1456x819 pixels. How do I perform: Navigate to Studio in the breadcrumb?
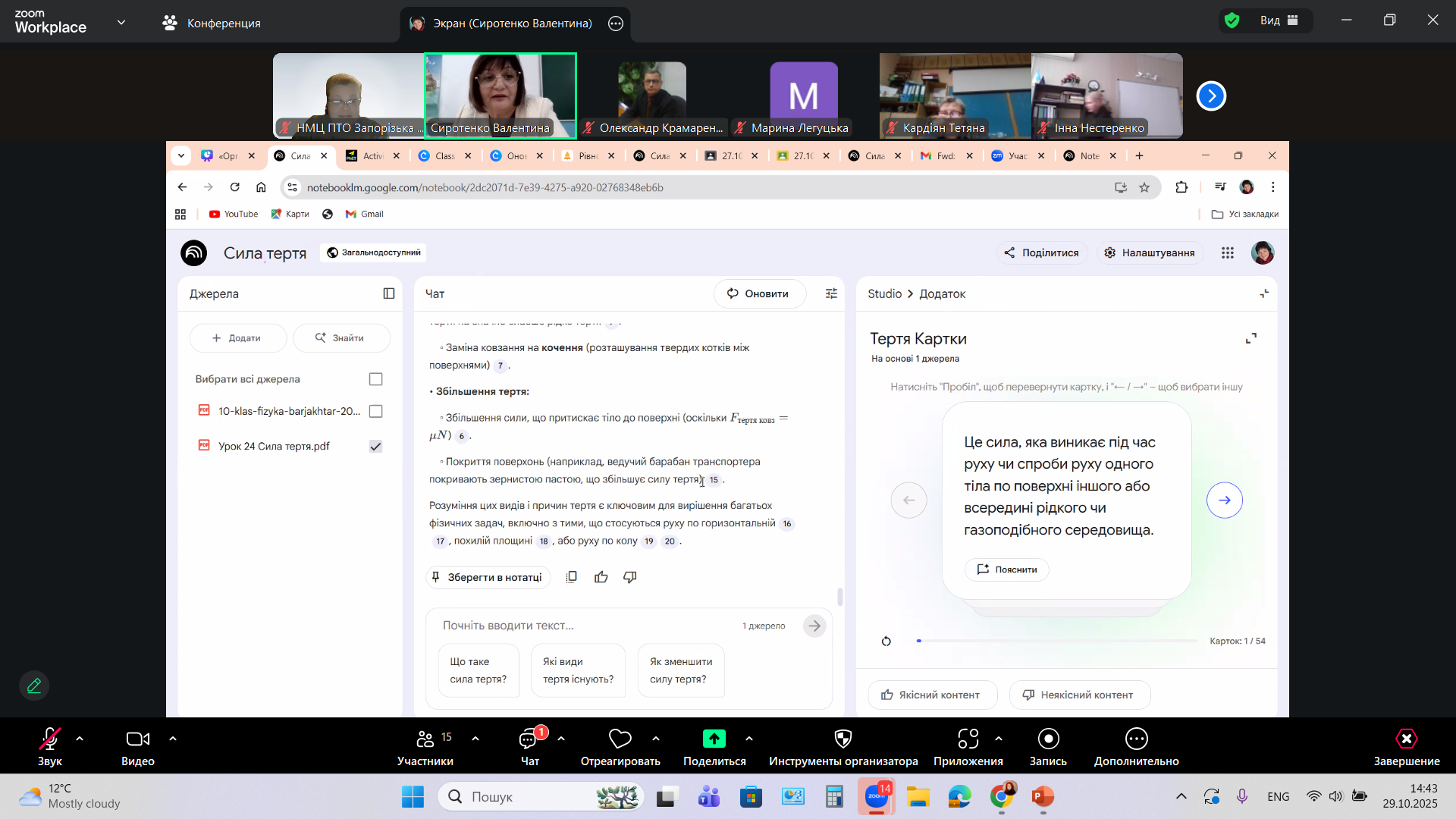point(884,293)
